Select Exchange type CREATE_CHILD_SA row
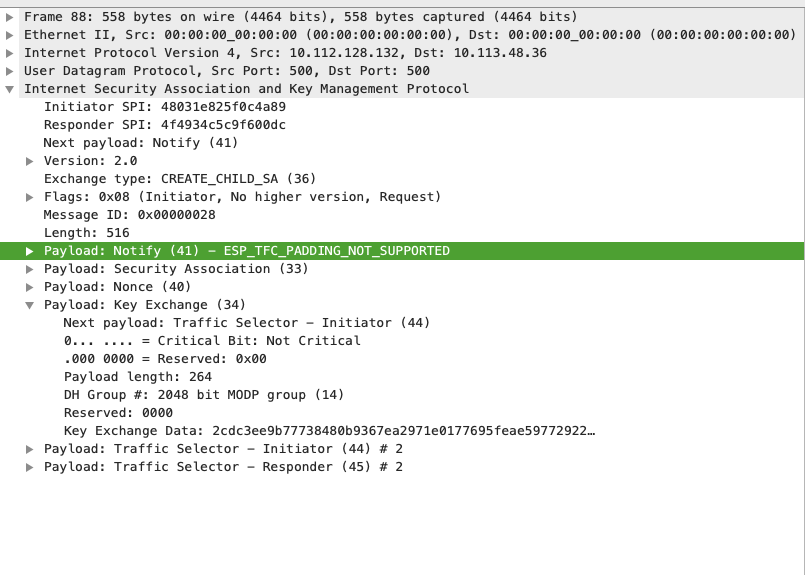 tap(179, 179)
